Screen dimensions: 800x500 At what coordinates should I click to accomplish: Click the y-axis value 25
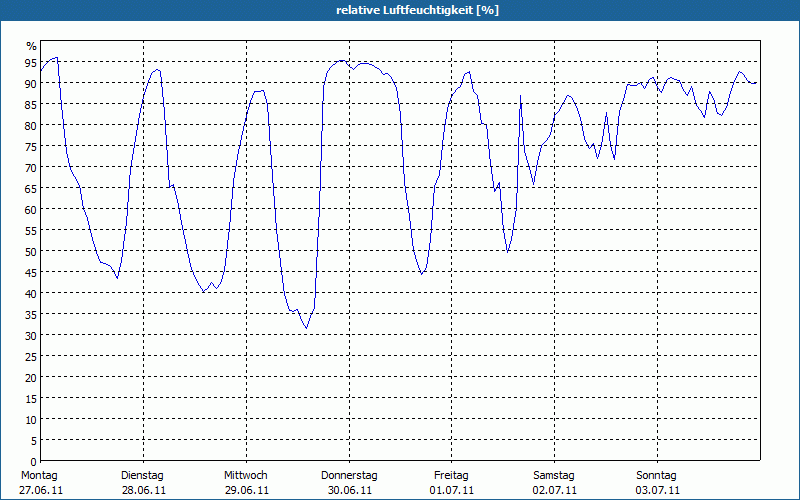point(31,357)
